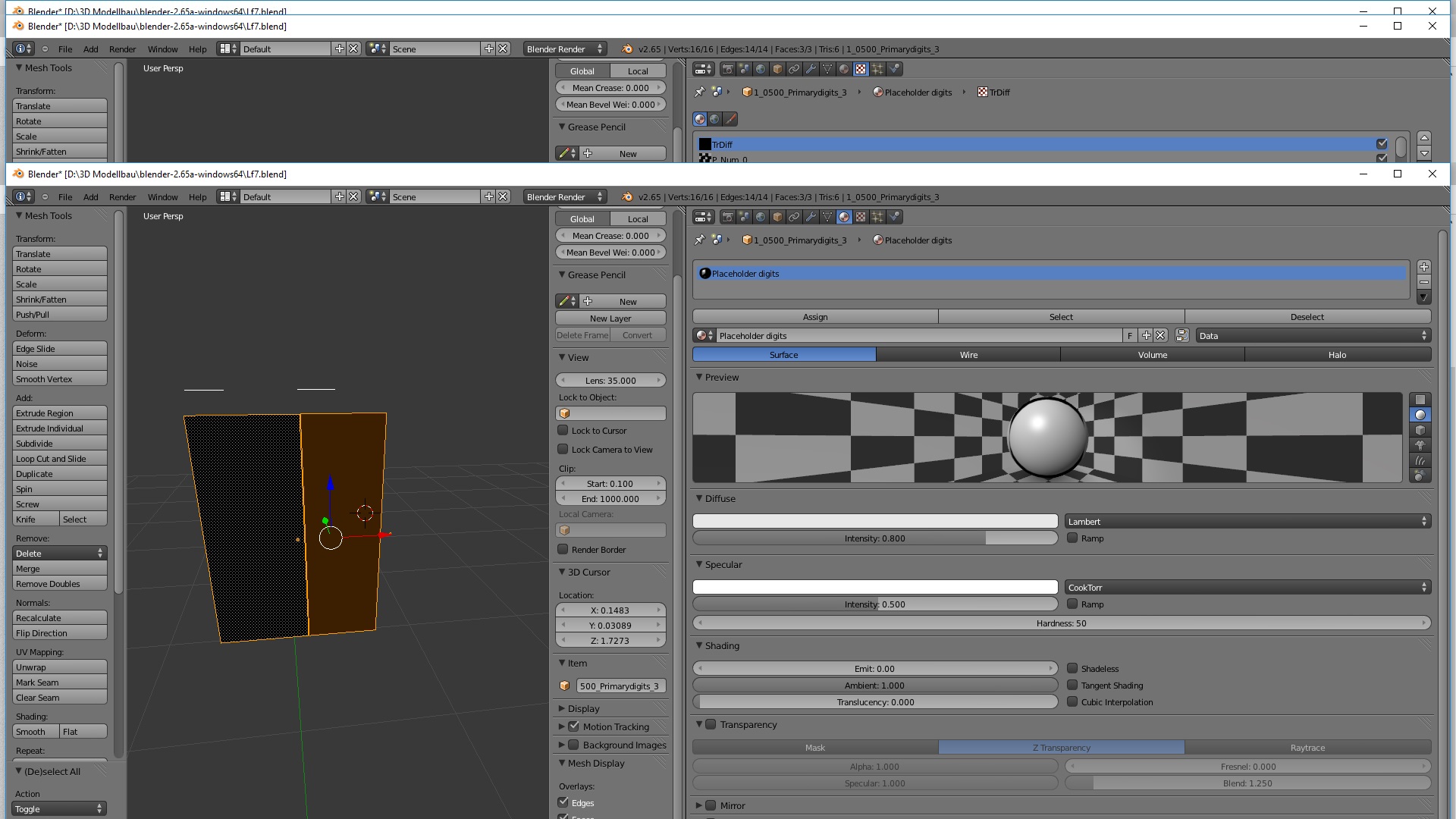
Task: Unlink Placeholder digits material with X icon
Action: coord(1160,335)
